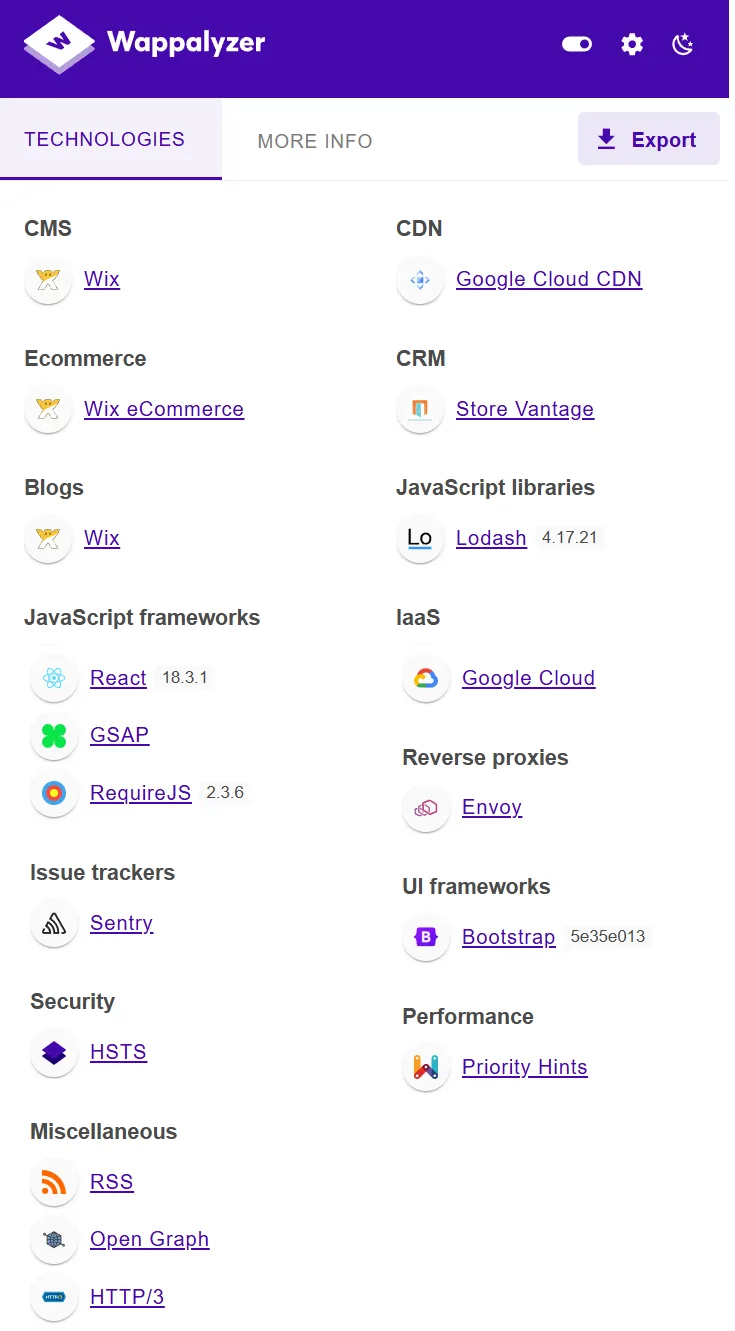Click the green GSAP icon
735x1331 pixels.
54,736
